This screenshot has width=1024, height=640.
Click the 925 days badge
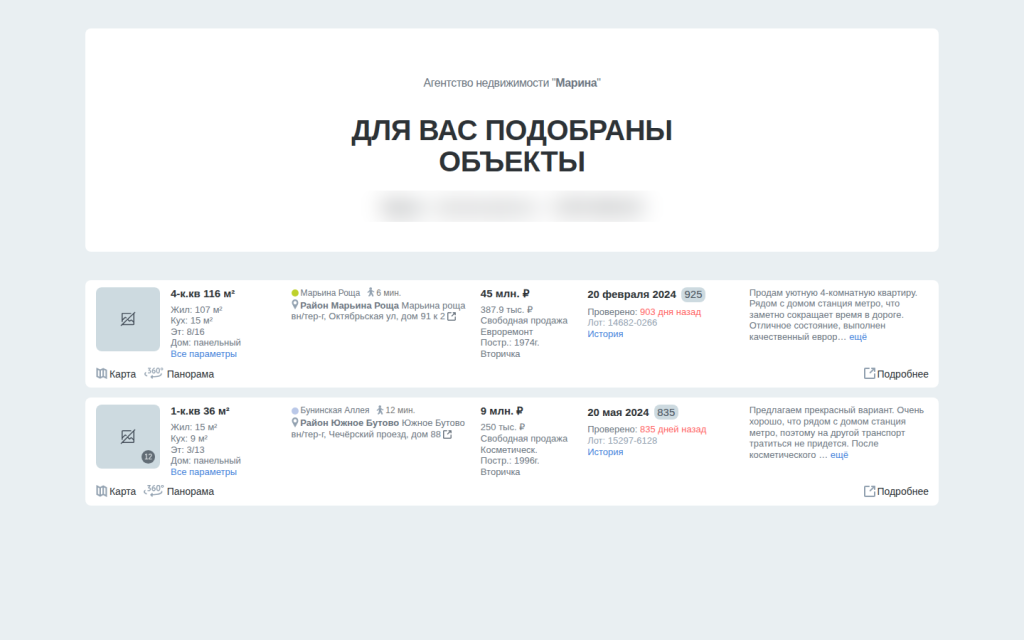[x=693, y=295]
